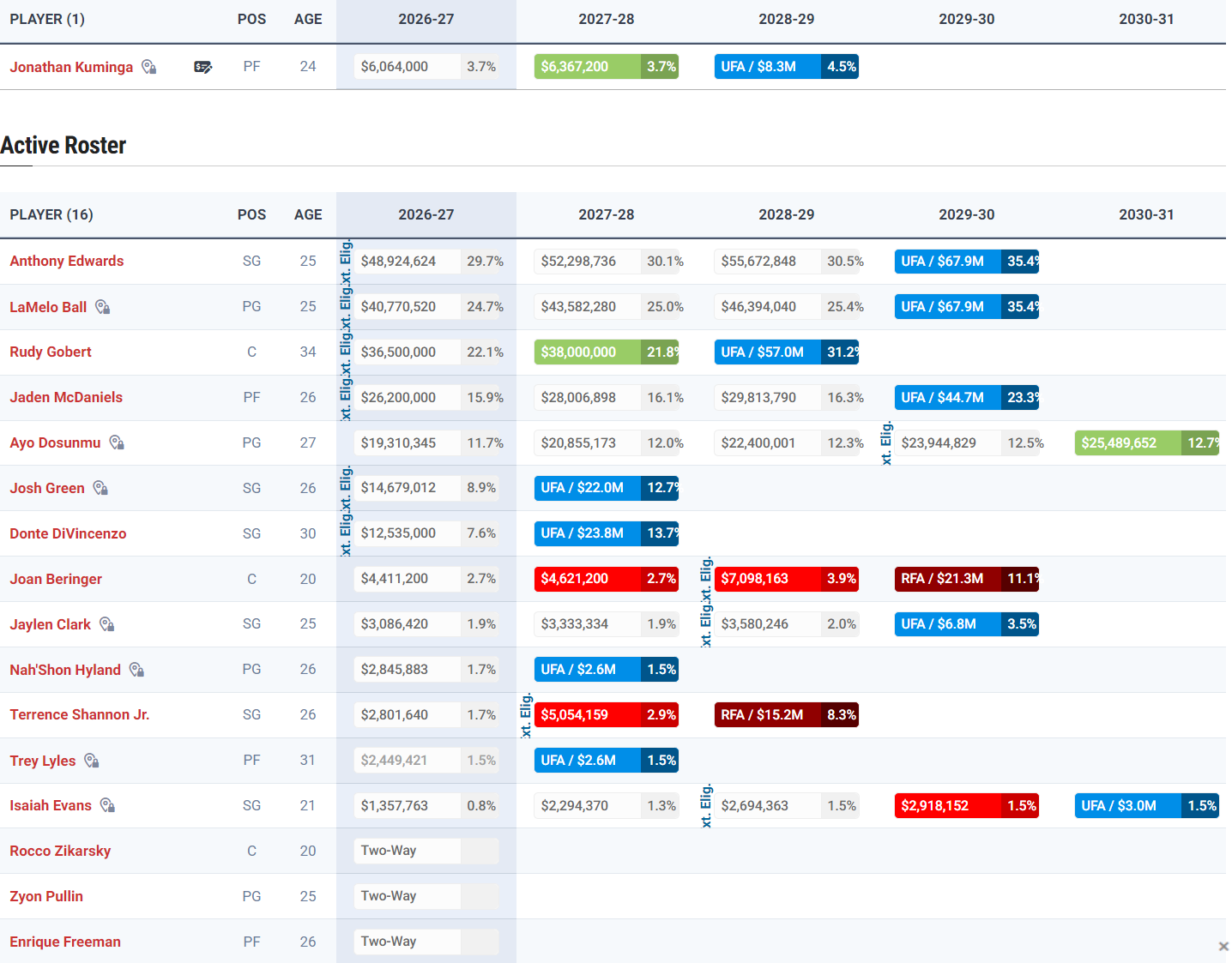Screen dimensions: 1232x963
Task: Click the contract icon in Jonathan Kuminga's row
Action: pyautogui.click(x=203, y=67)
